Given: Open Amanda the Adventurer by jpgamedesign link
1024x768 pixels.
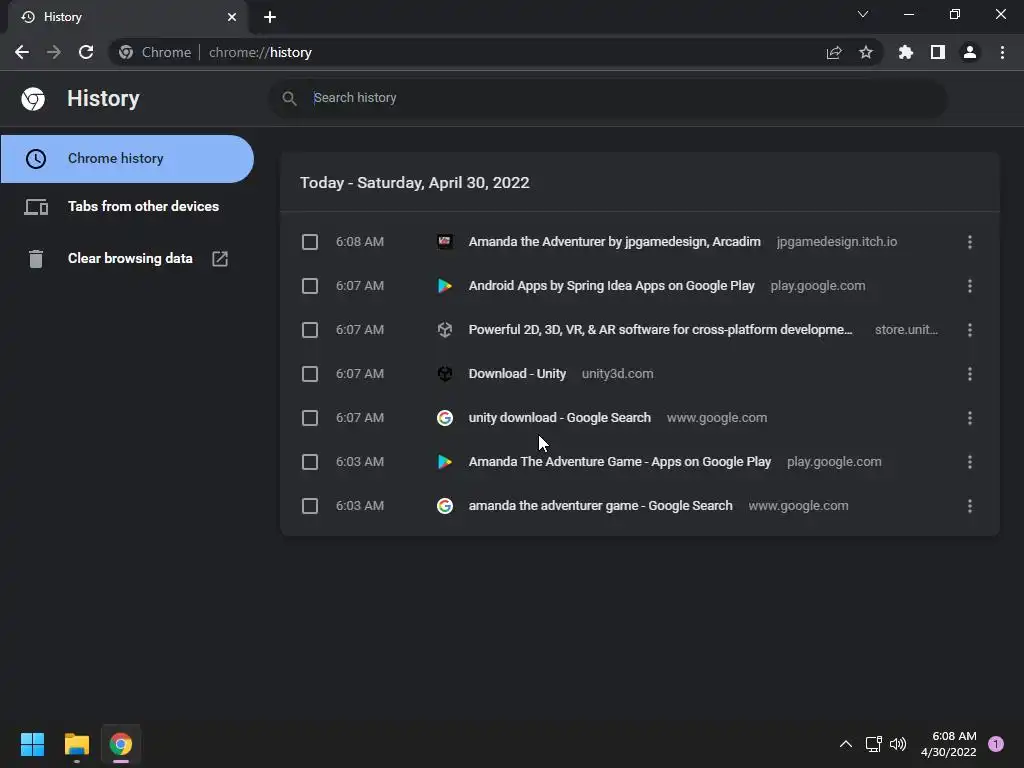Looking at the screenshot, I should coord(615,242).
